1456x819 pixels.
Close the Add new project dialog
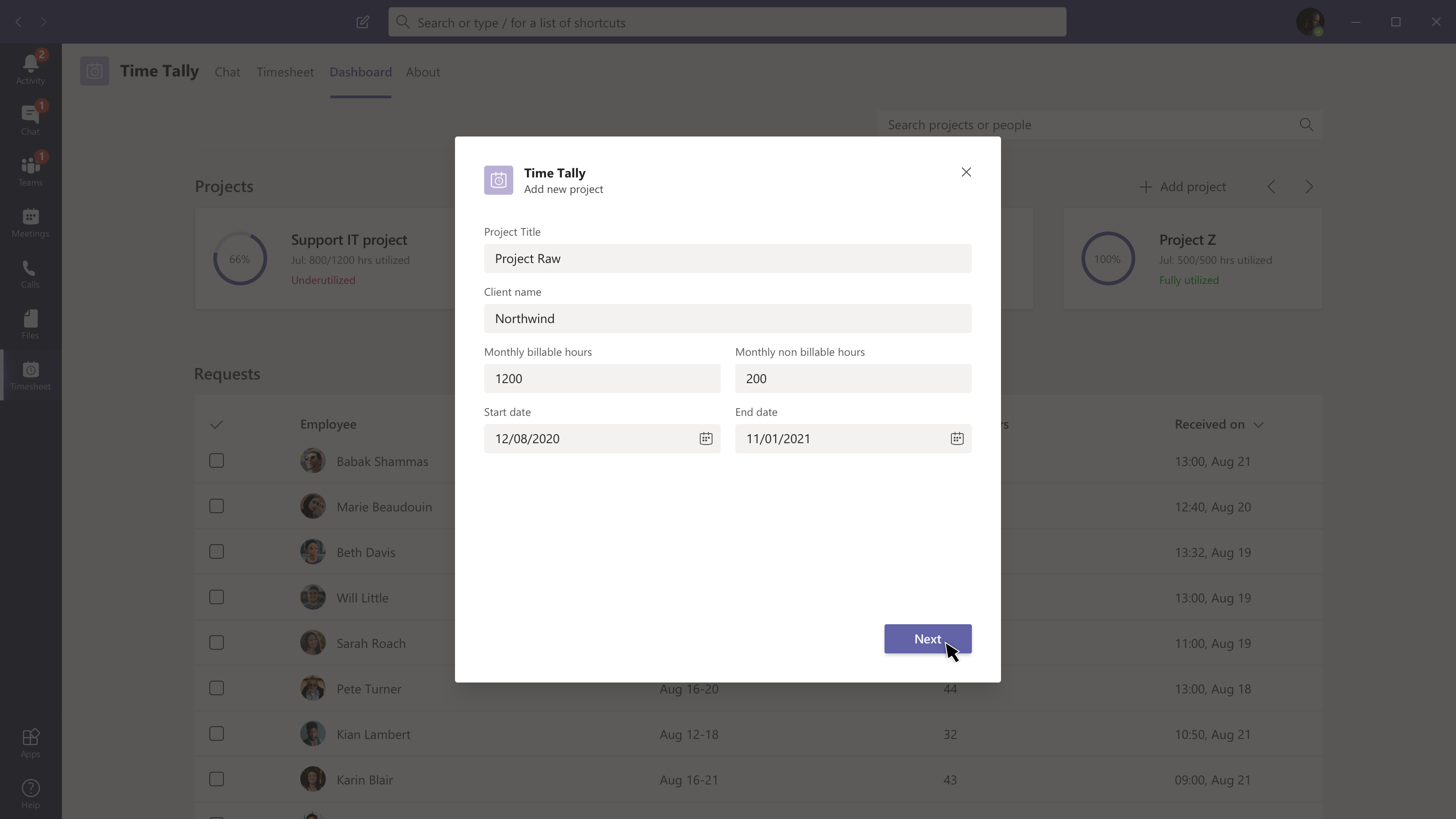coord(966,172)
